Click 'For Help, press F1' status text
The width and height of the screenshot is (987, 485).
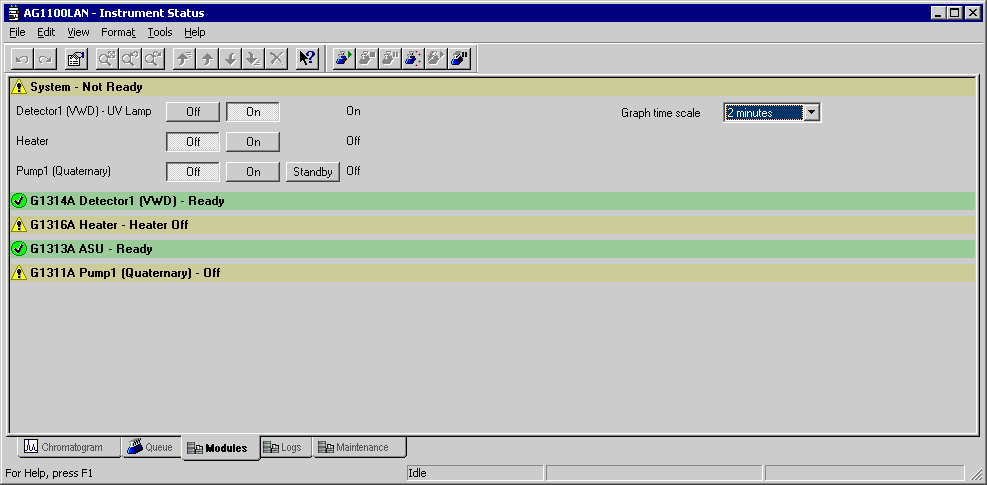(x=49, y=473)
